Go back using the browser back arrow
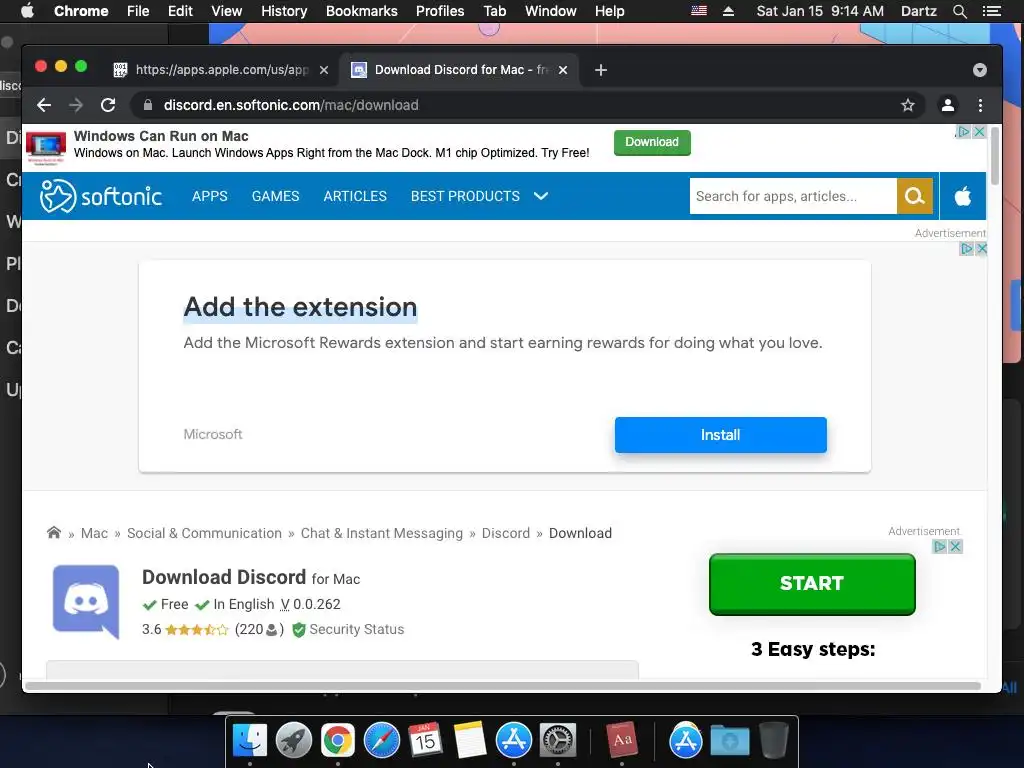Image resolution: width=1024 pixels, height=768 pixels. point(44,105)
